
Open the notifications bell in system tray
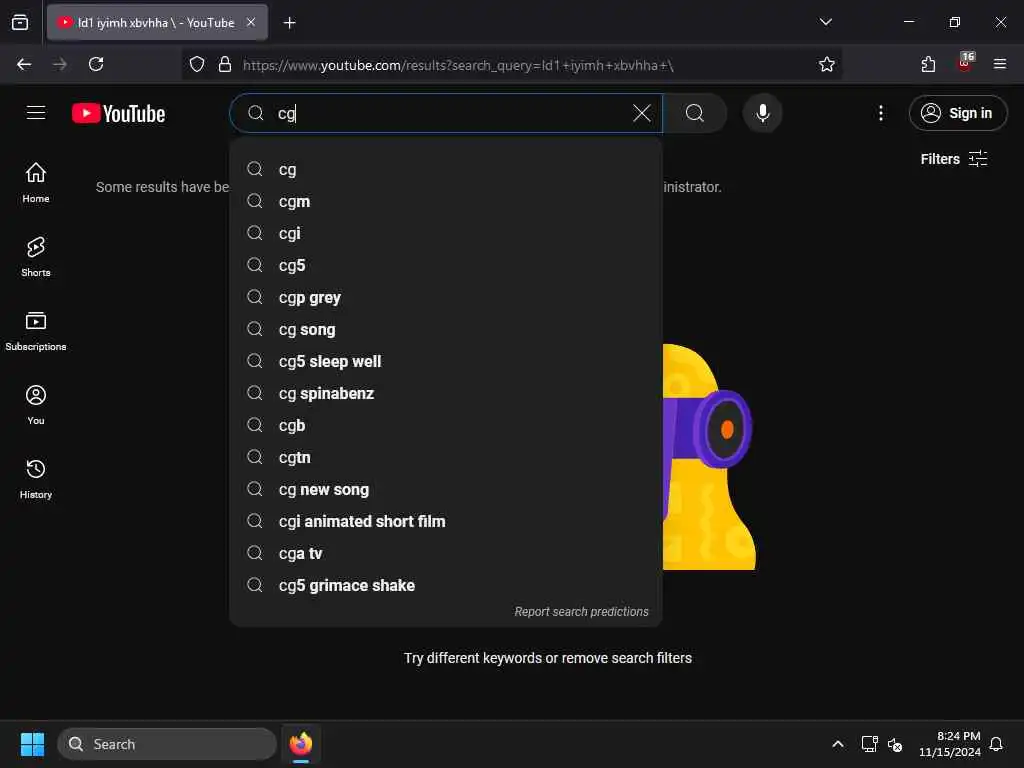996,744
